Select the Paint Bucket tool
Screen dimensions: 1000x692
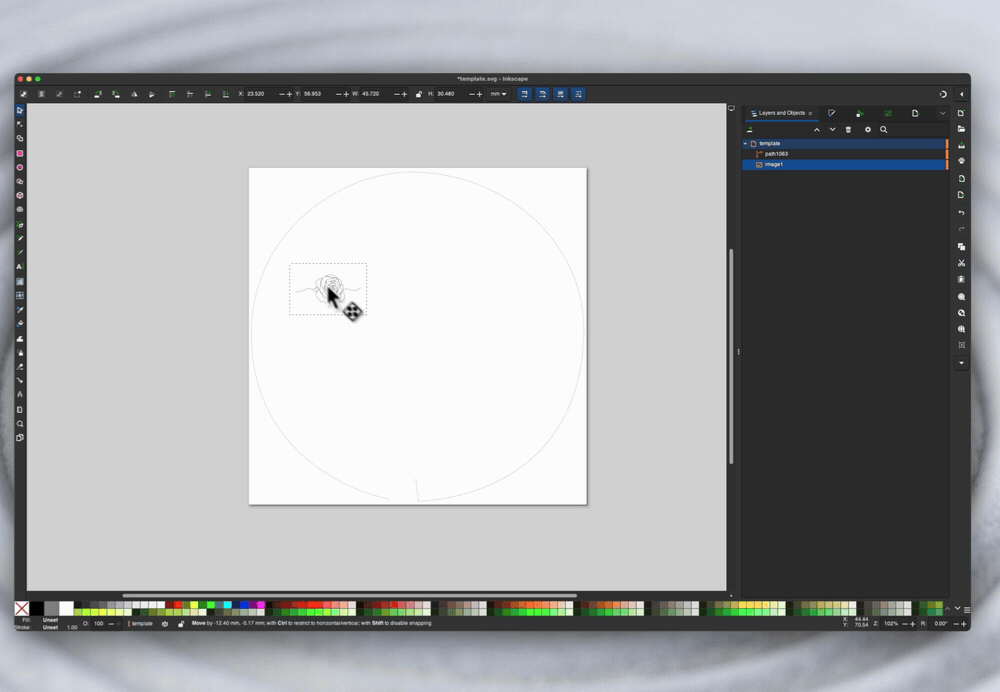[20, 324]
